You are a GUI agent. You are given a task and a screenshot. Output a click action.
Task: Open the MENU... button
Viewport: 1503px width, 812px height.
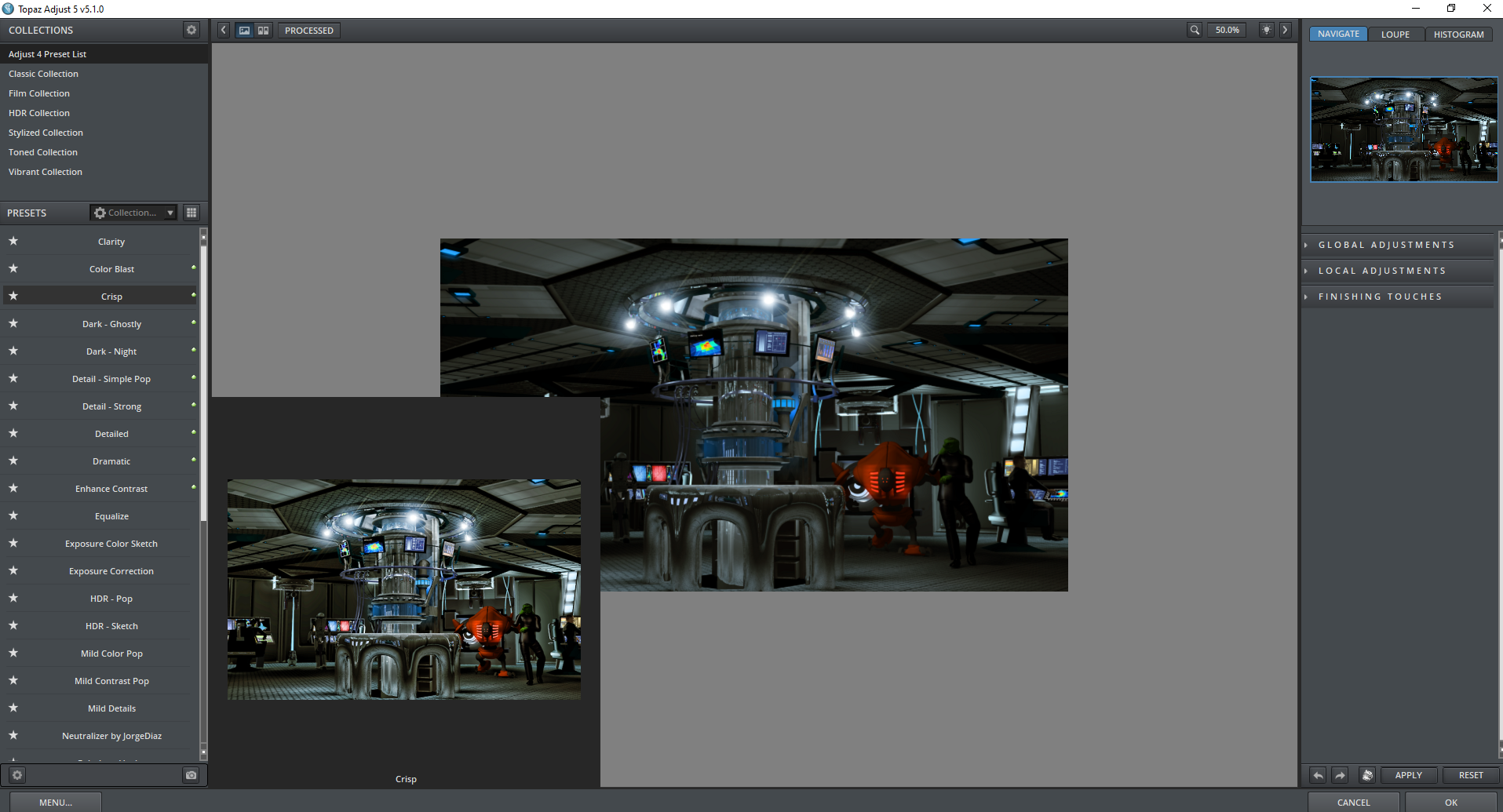pyautogui.click(x=56, y=803)
